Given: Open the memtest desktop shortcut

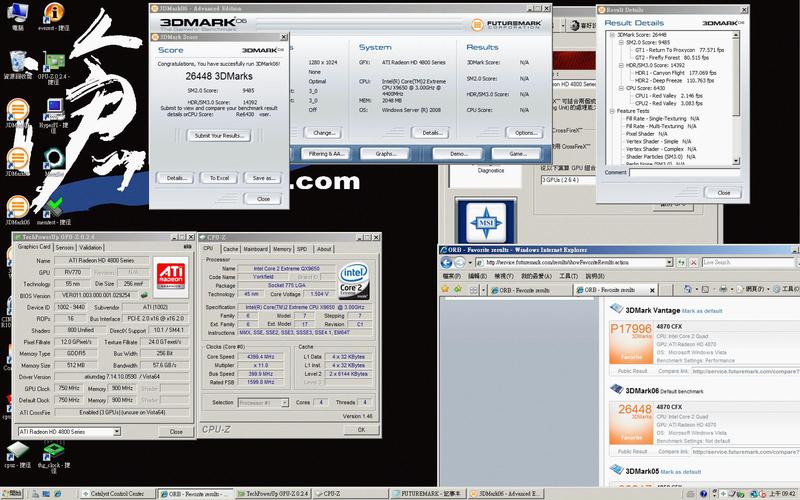Looking at the screenshot, I should tap(54, 207).
